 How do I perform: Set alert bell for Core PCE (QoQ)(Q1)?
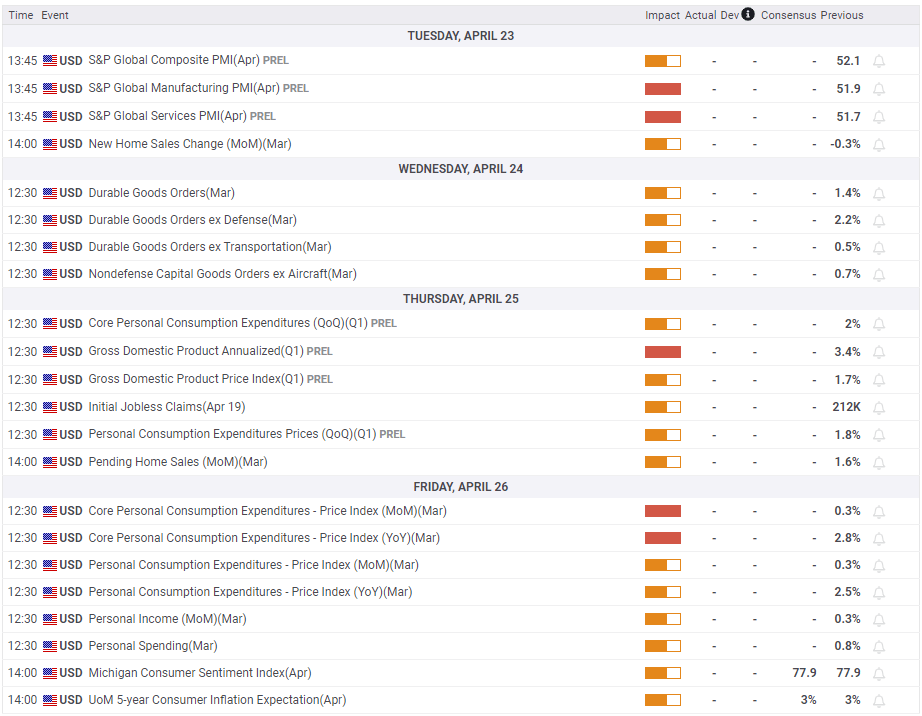click(x=878, y=324)
